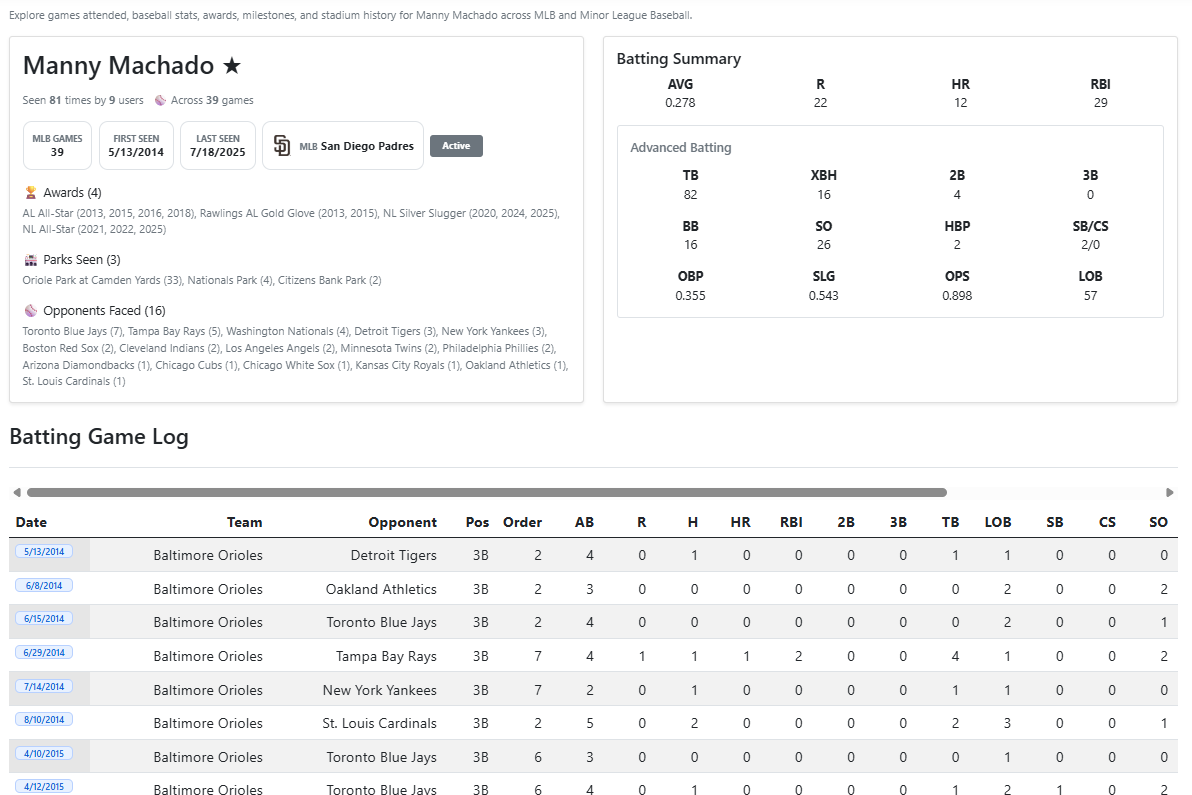Click the left scroll arrow of game log
This screenshot has width=1192, height=795.
(17, 493)
